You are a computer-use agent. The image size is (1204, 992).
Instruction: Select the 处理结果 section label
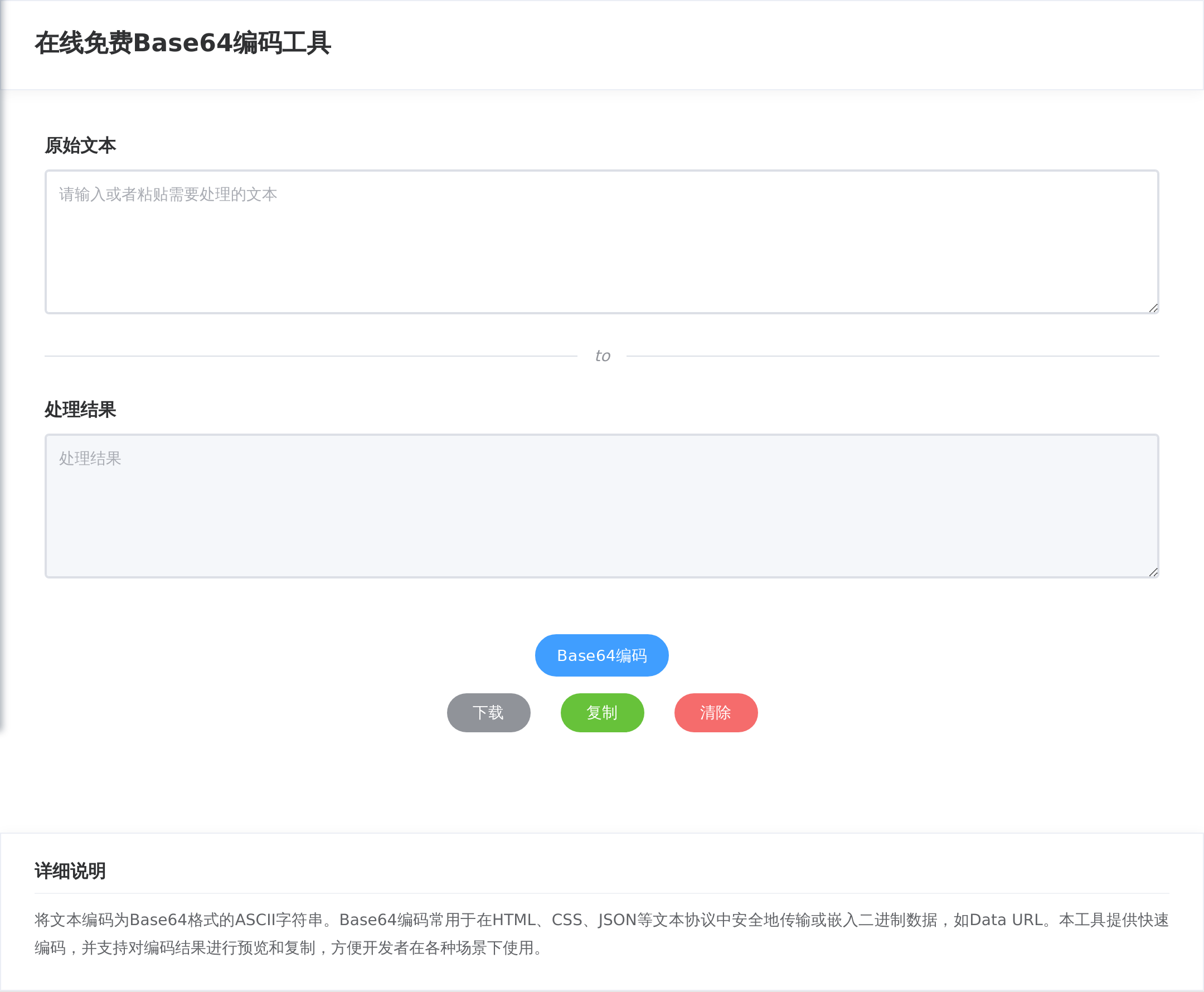coord(79,410)
